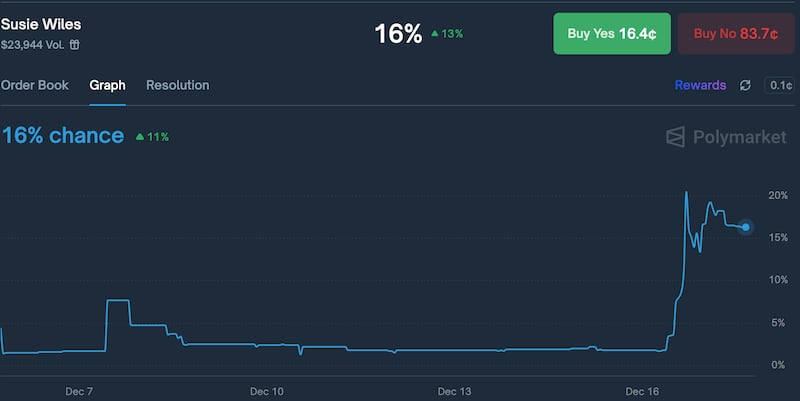800x401 pixels.
Task: Switch to the Graph tab
Action: (107, 85)
